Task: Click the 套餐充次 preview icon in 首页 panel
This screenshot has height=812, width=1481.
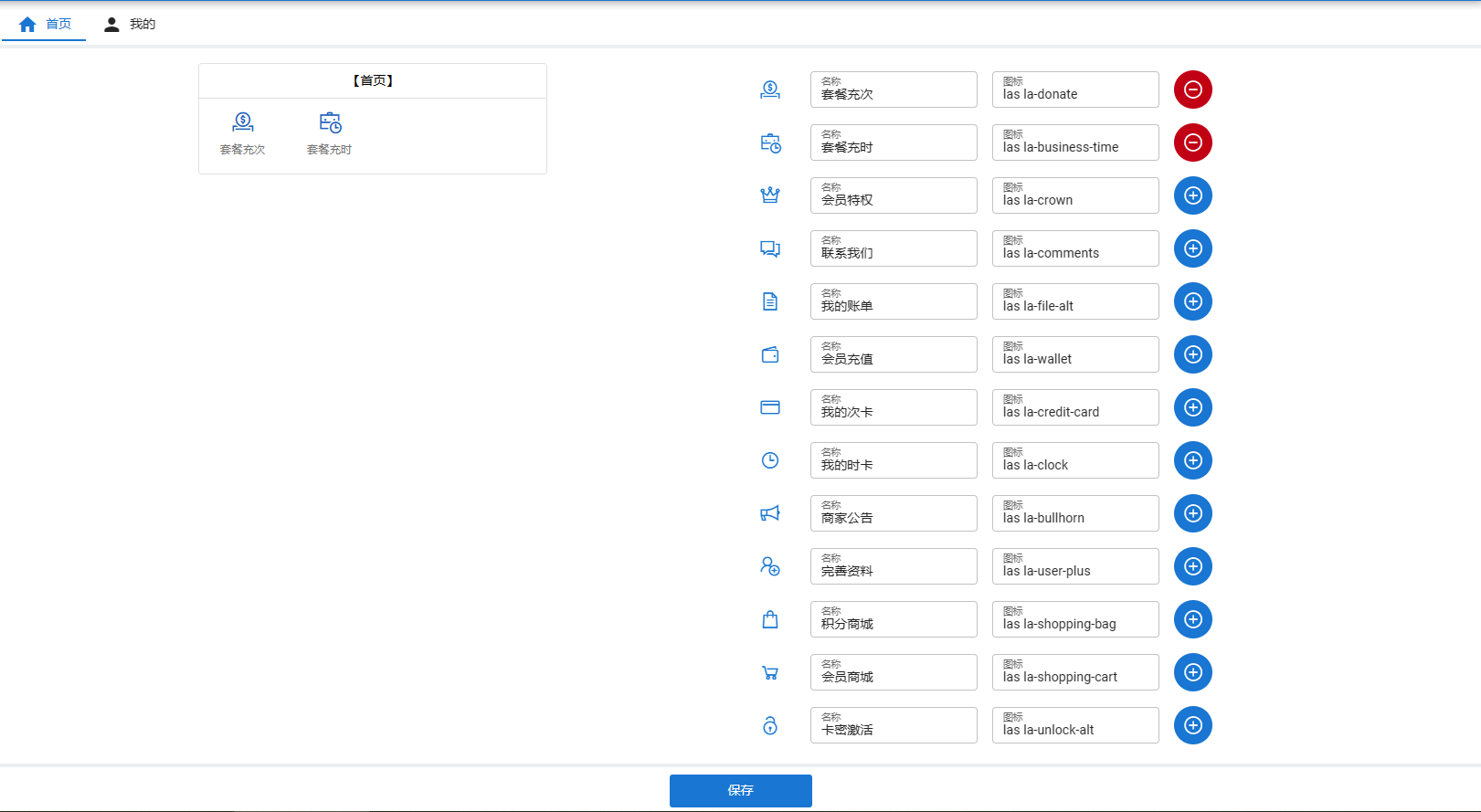Action: tap(243, 121)
